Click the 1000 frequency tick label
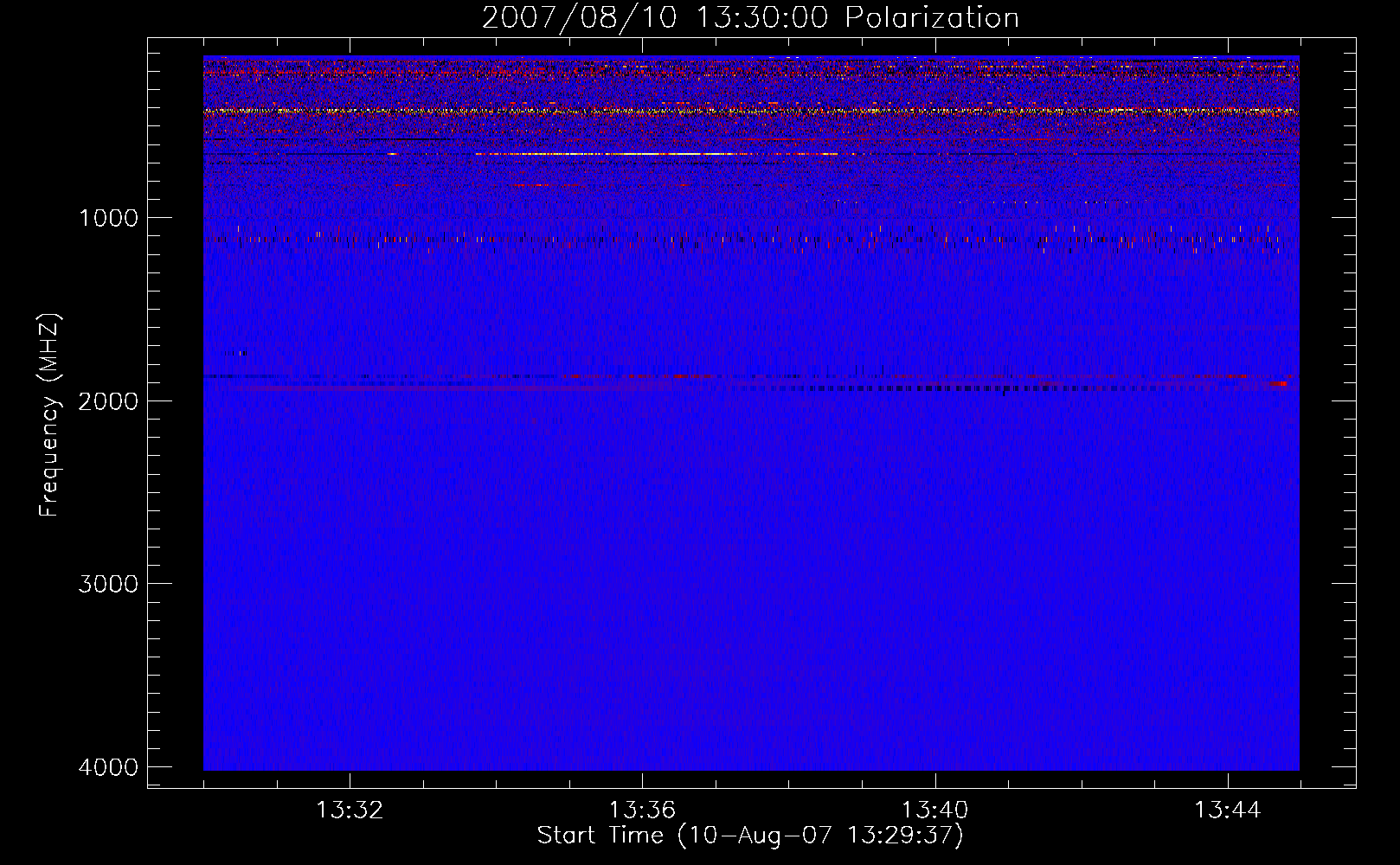This screenshot has height=865, width=1400. point(108,218)
